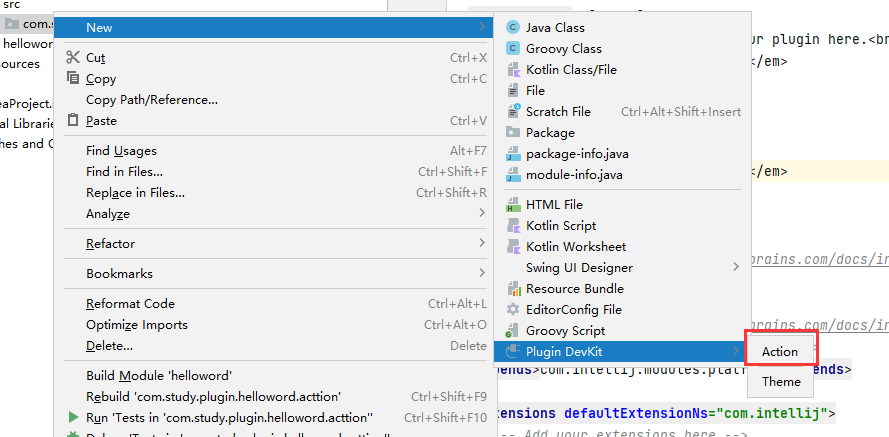Click the Groovy Script icon
Screen dimensions: 889x437
click(513, 330)
